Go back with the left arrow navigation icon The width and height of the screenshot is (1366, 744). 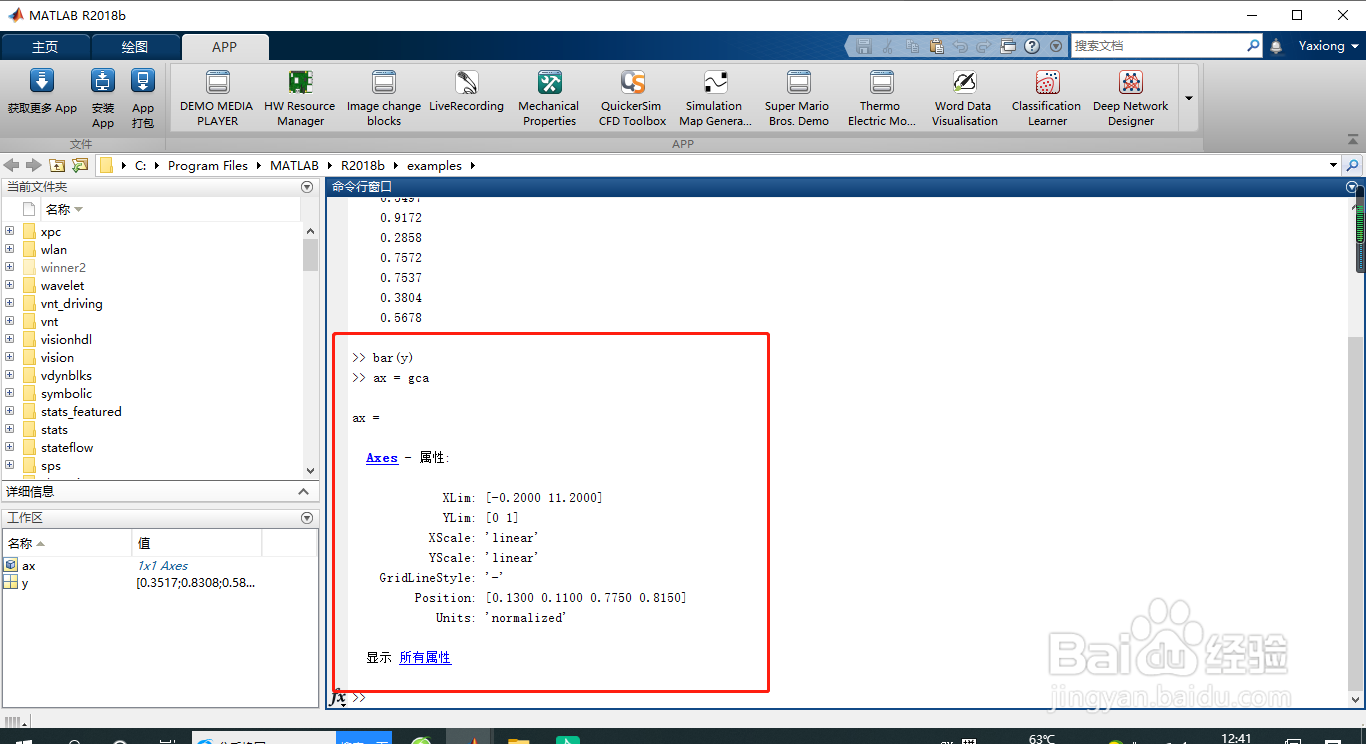12,165
